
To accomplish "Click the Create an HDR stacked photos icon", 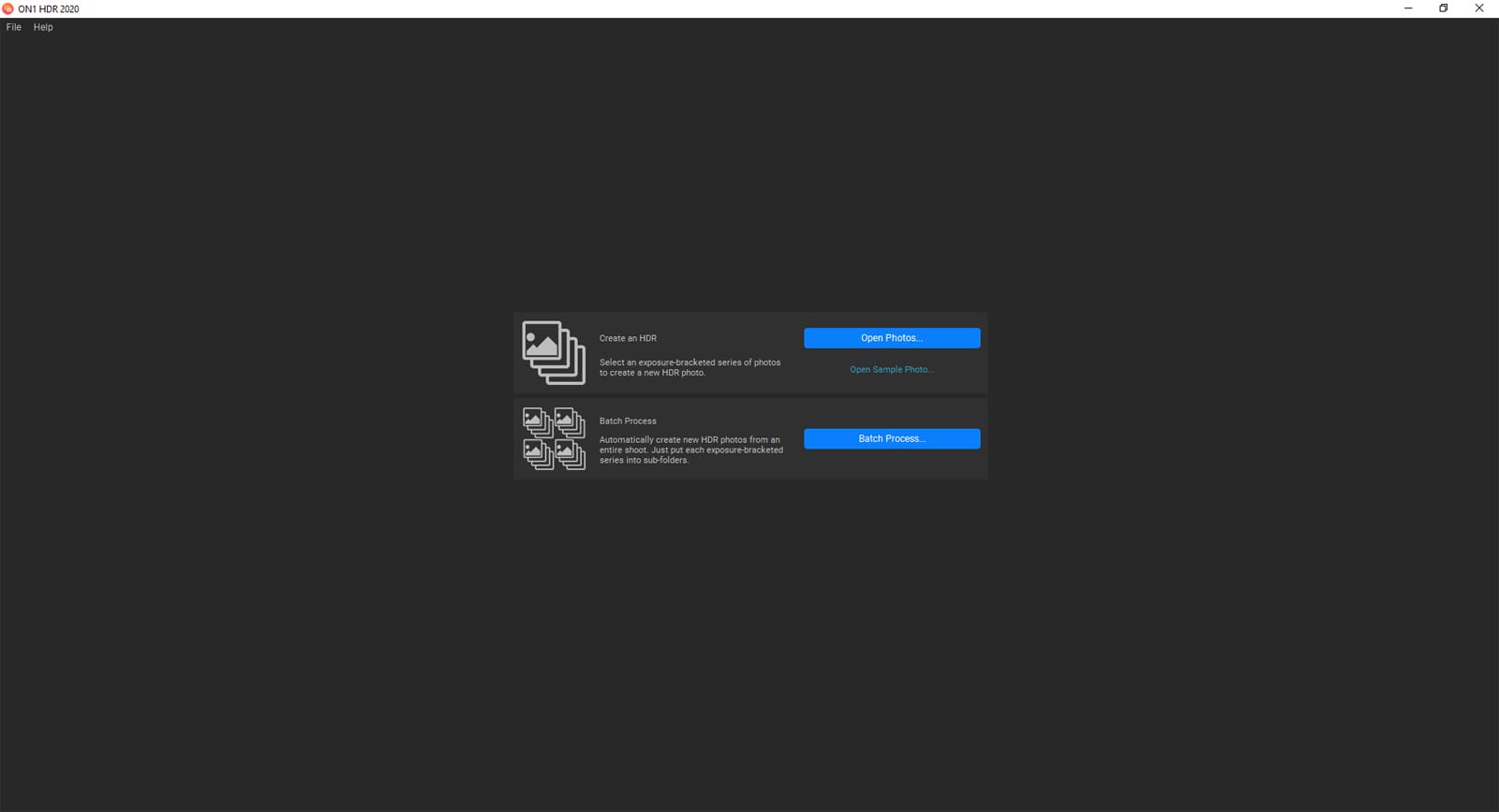I will (x=554, y=353).
